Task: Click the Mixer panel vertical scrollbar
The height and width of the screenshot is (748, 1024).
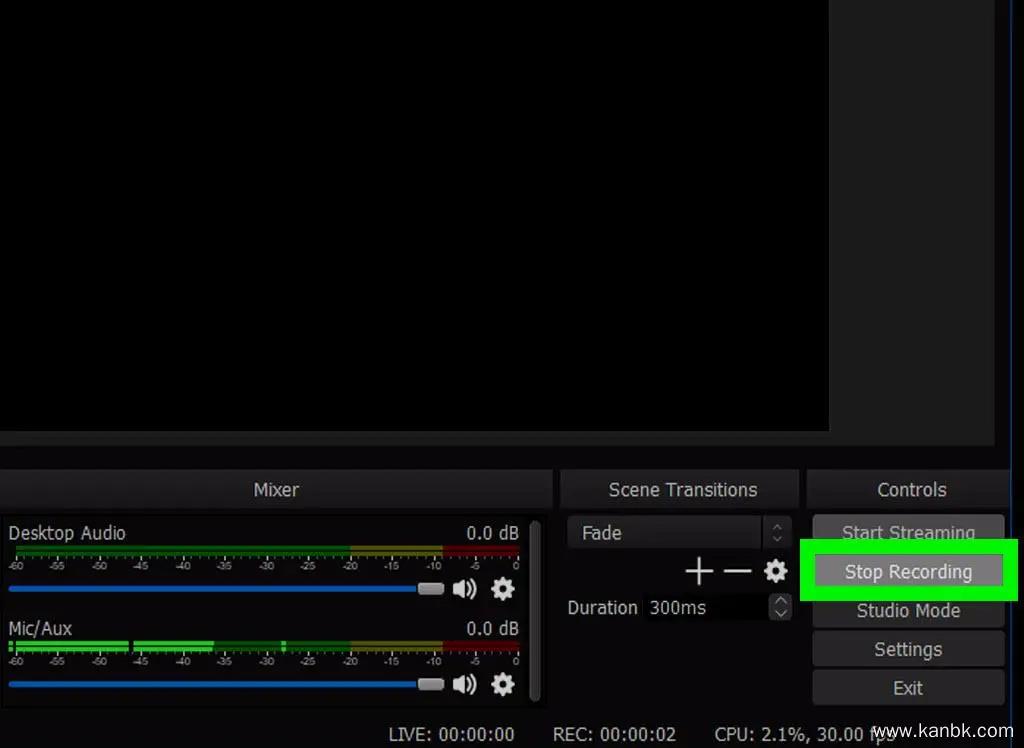Action: pyautogui.click(x=536, y=608)
